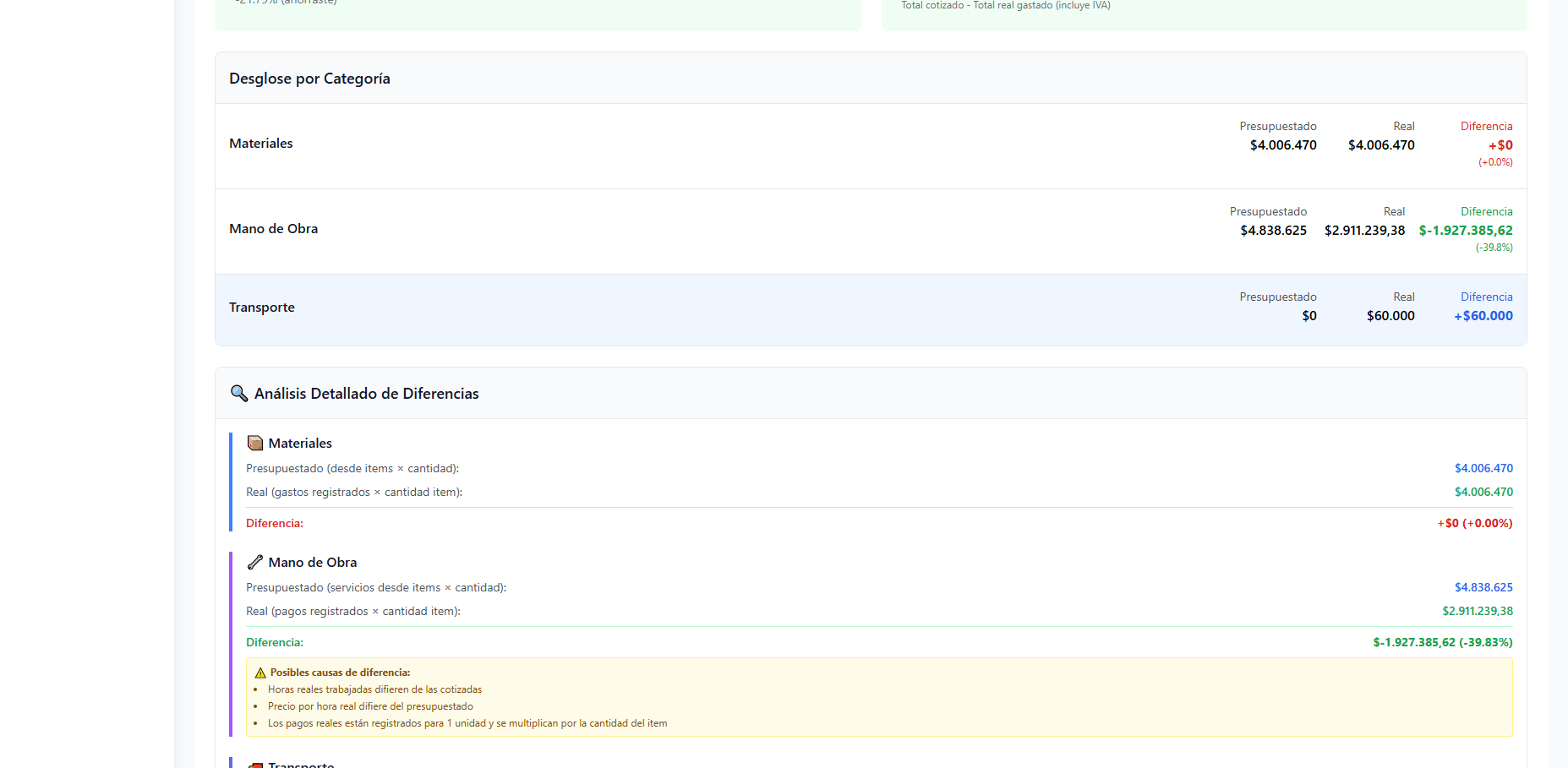Screen dimensions: 1568x768
Task: Click Mano de Obra difference percentage (-39.8%)
Action: (1494, 248)
